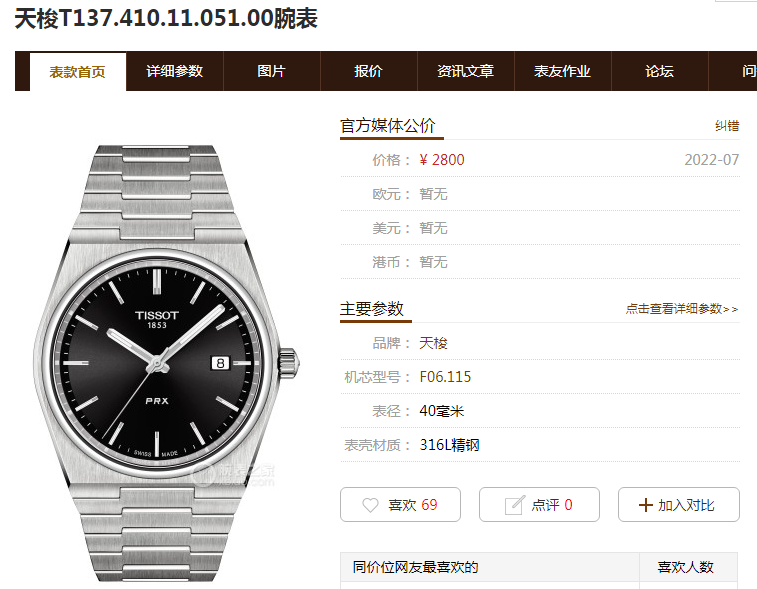Open the 表款首页 tab
This screenshot has width=757, height=589.
[78, 71]
